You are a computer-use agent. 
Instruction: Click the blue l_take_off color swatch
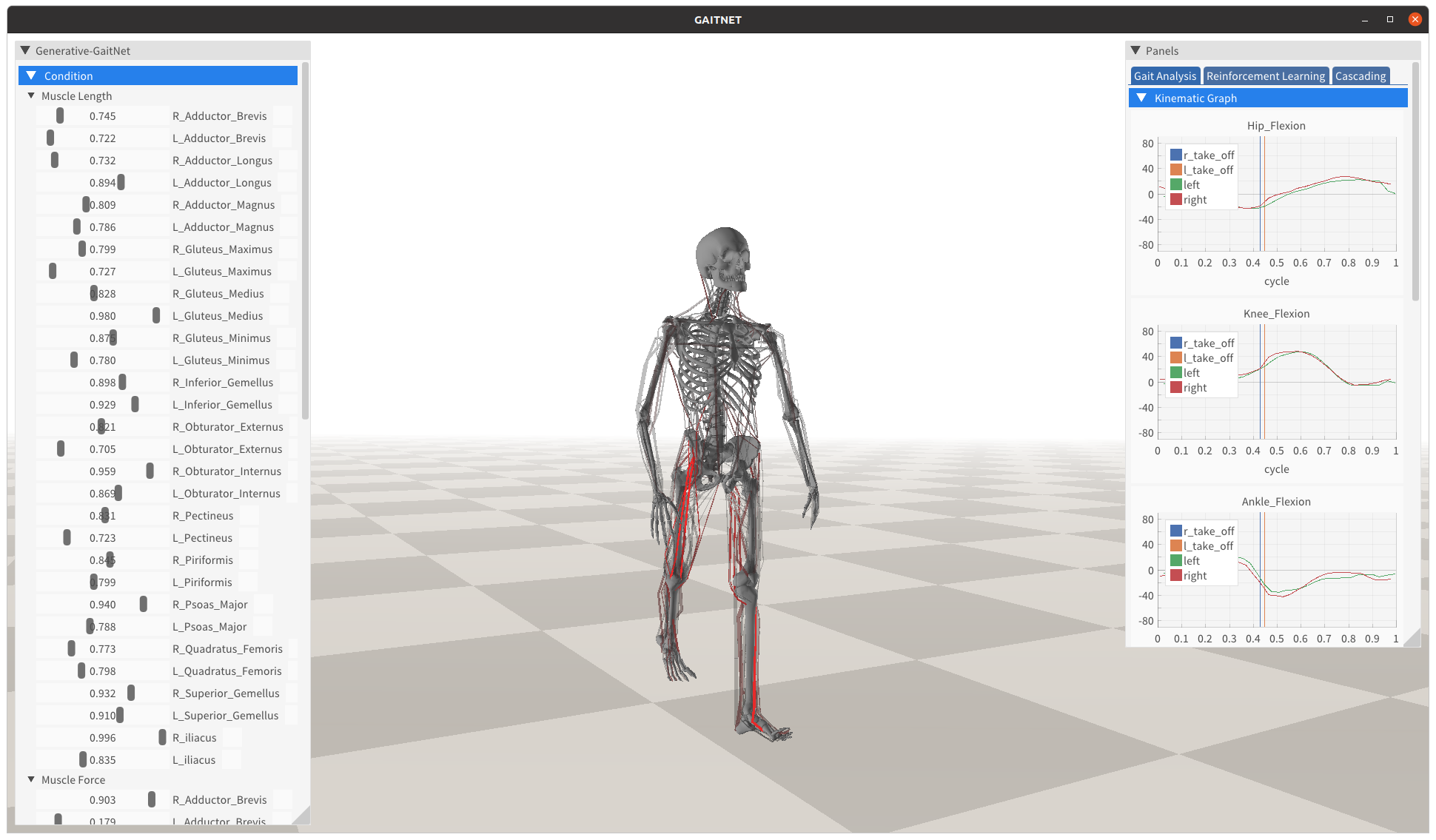[x=1176, y=169]
